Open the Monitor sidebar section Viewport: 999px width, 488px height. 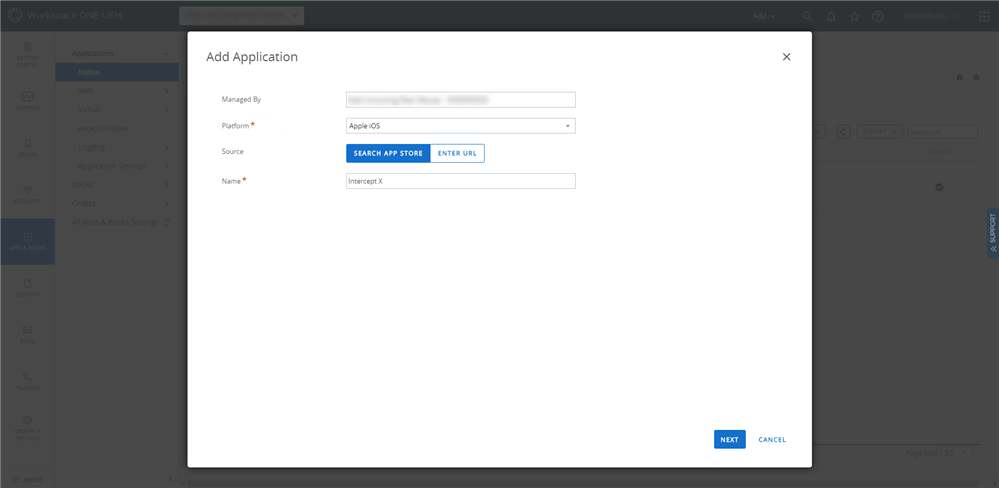27,101
